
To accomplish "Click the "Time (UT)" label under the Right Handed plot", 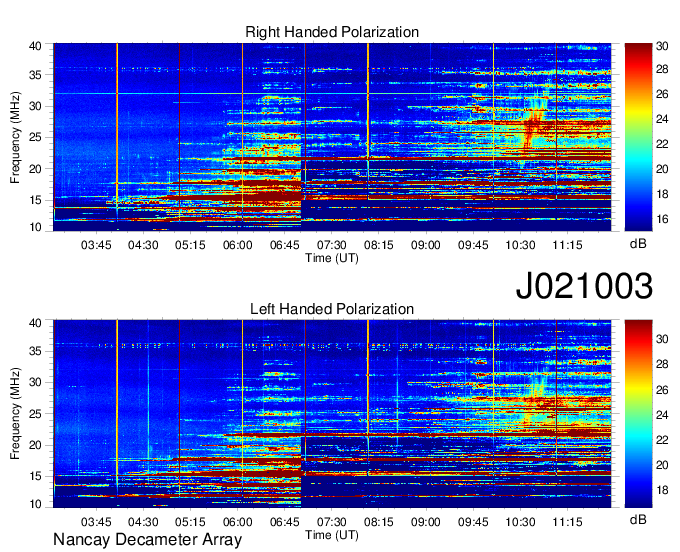I will click(332, 258).
